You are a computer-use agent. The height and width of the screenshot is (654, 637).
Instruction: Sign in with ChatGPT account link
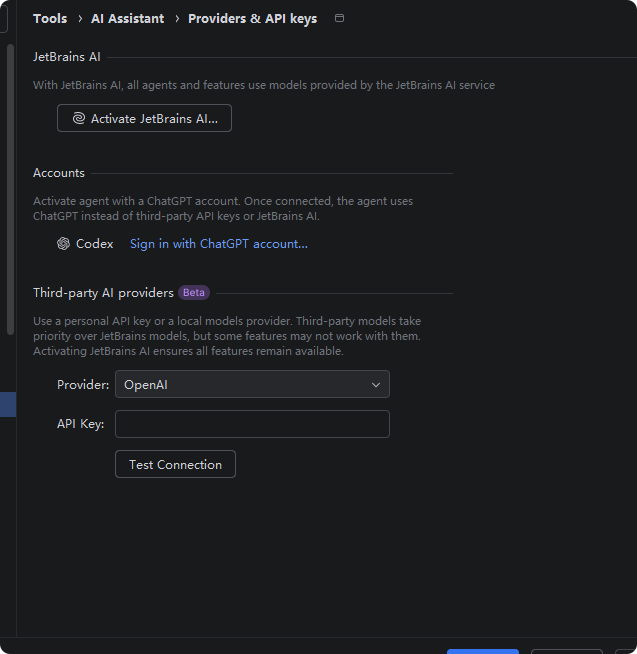219,244
